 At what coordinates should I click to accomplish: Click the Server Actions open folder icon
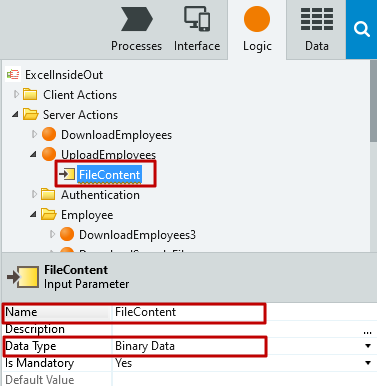tap(31, 115)
